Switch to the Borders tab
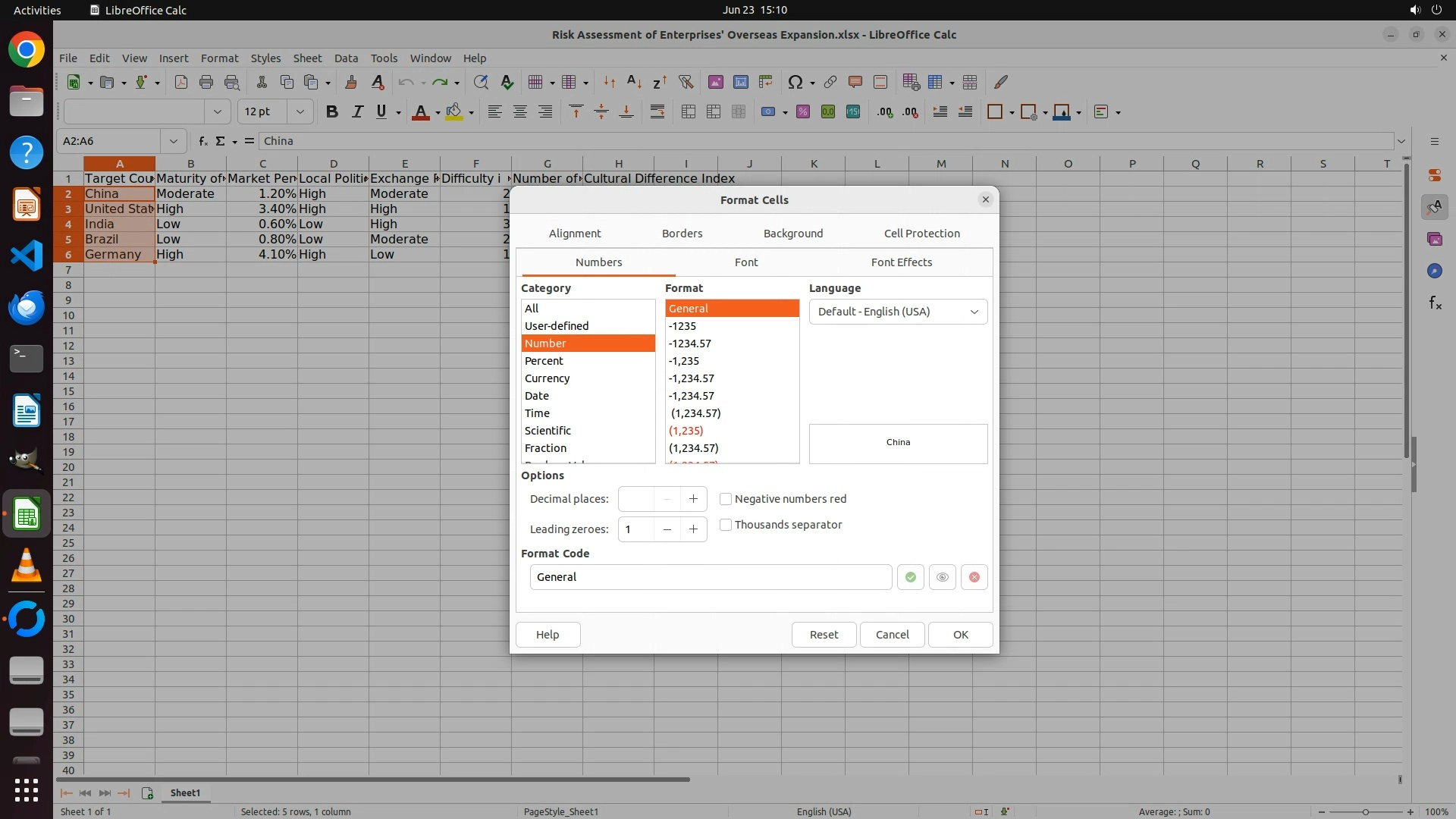 (x=682, y=234)
